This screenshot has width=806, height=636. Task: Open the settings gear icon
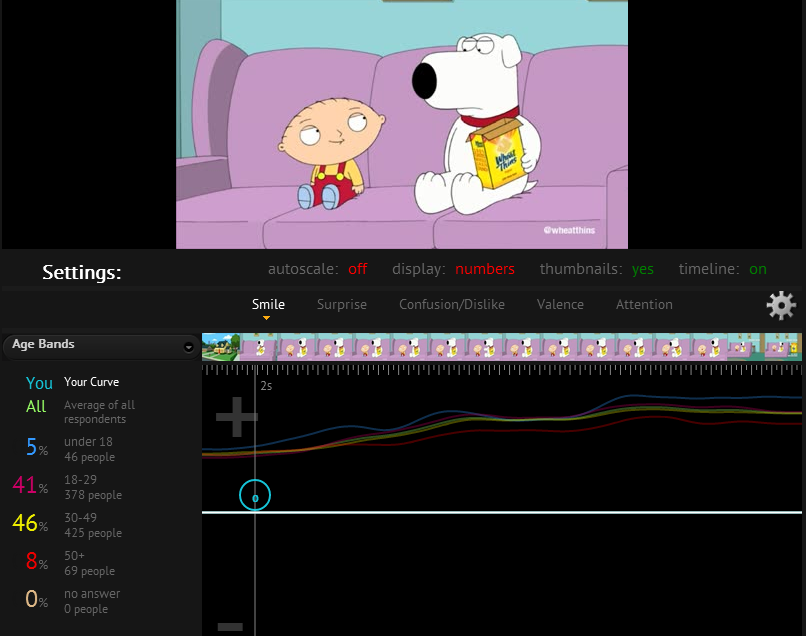[x=781, y=305]
